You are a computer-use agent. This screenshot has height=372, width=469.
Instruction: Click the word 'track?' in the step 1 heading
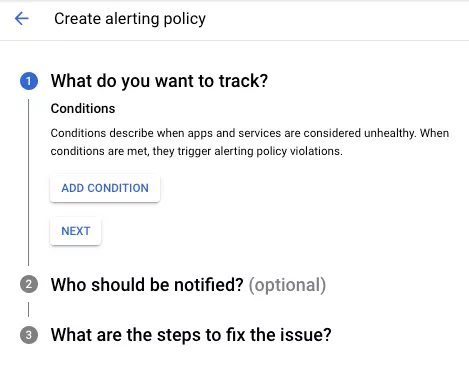coord(243,81)
